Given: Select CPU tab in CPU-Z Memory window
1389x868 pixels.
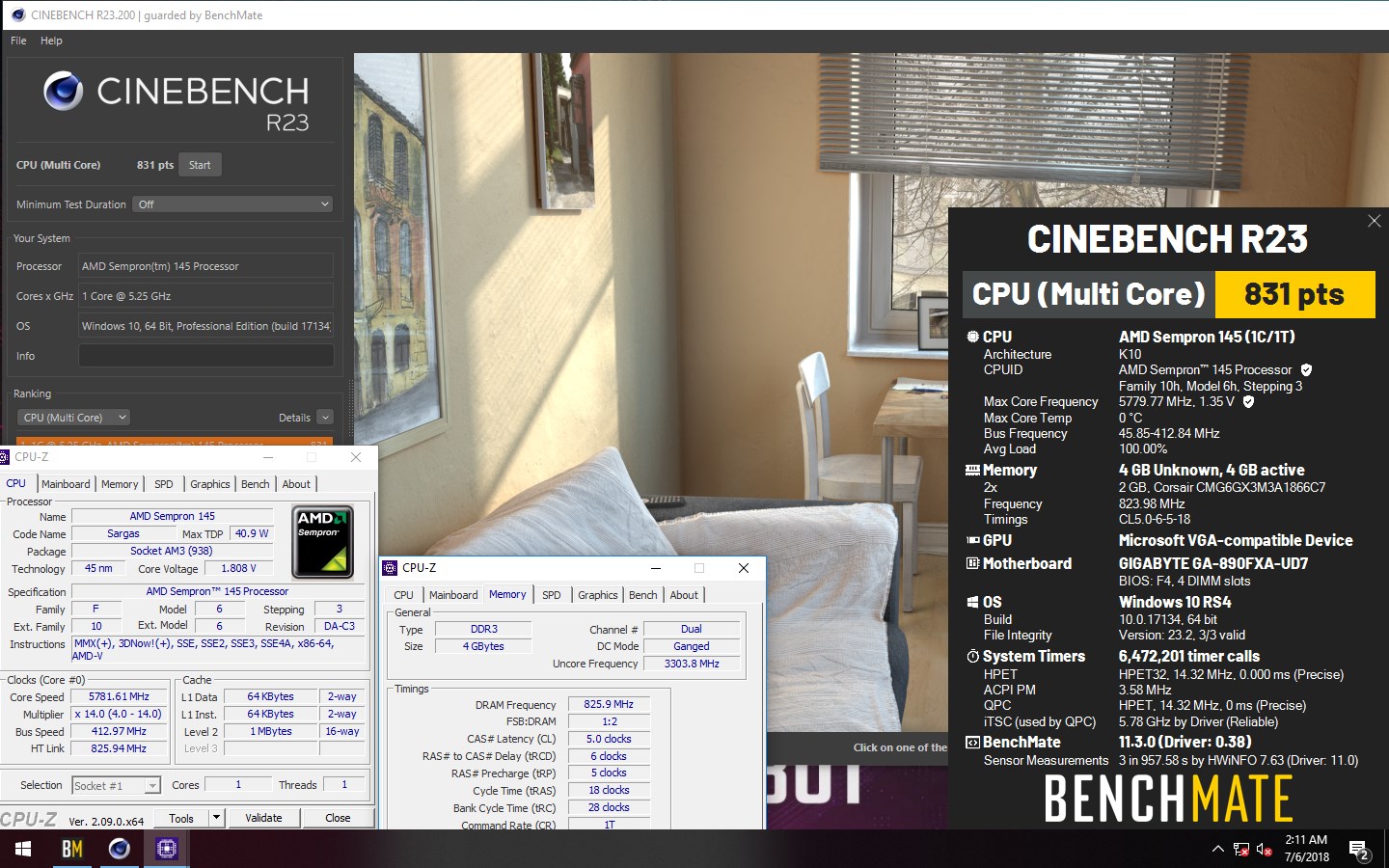Looking at the screenshot, I should 403,595.
